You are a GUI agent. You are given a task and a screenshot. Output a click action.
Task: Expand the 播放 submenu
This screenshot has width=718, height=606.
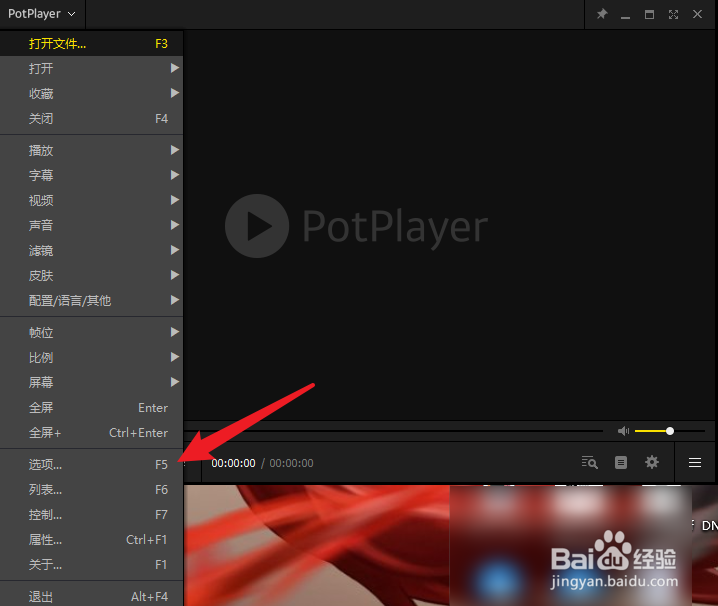pyautogui.click(x=92, y=150)
